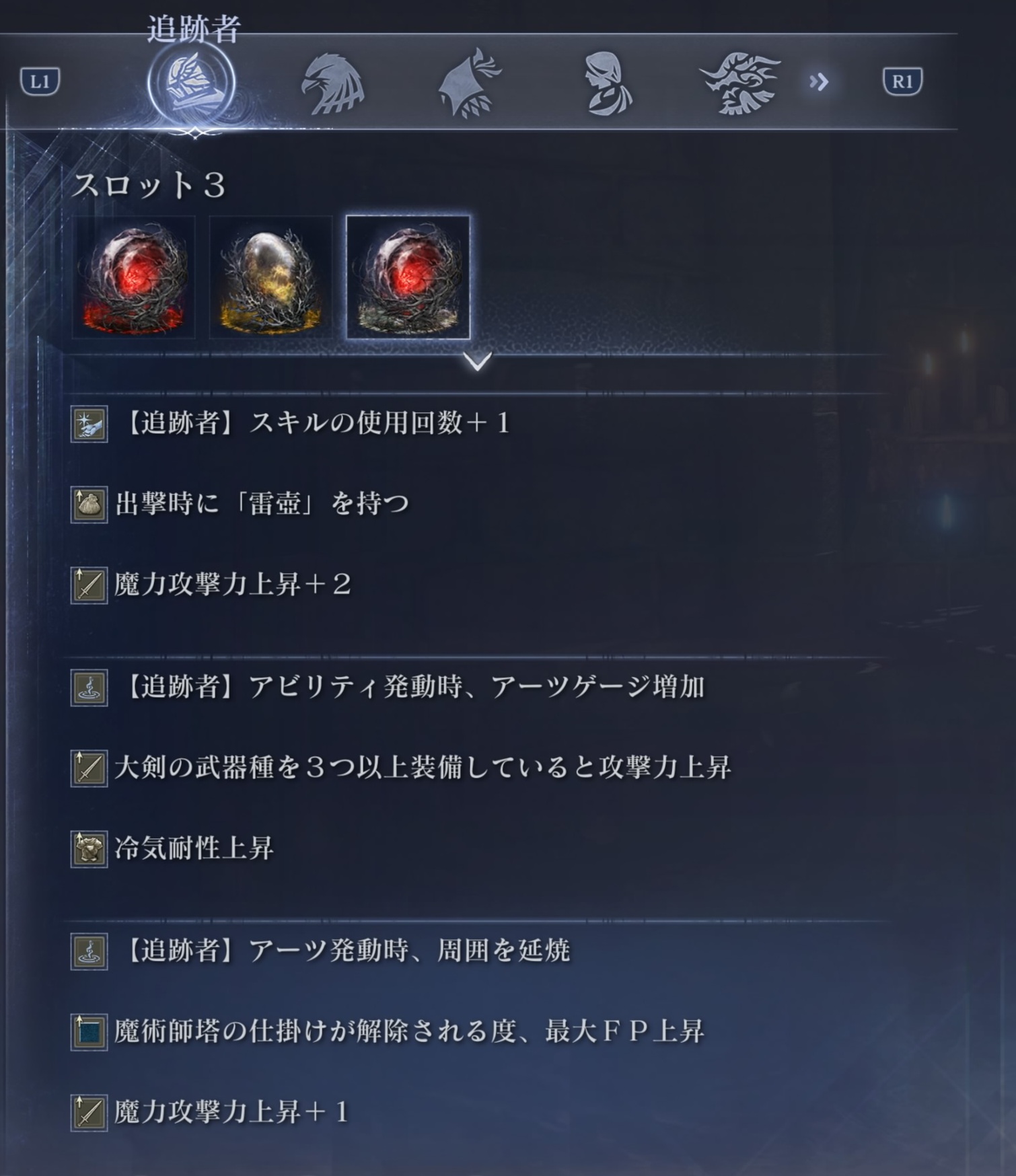This screenshot has width=1016, height=1176.
Task: Click blue square icon for 魔術師塔 effect
Action: pyautogui.click(x=89, y=1032)
